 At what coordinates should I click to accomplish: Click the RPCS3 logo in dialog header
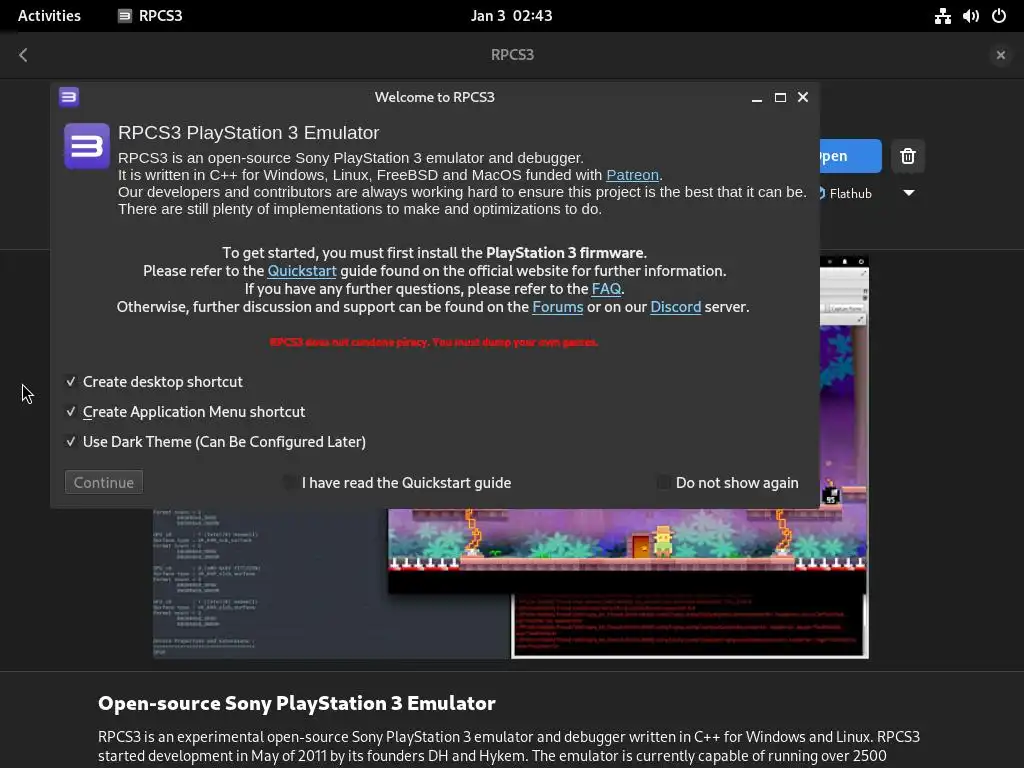pos(87,146)
